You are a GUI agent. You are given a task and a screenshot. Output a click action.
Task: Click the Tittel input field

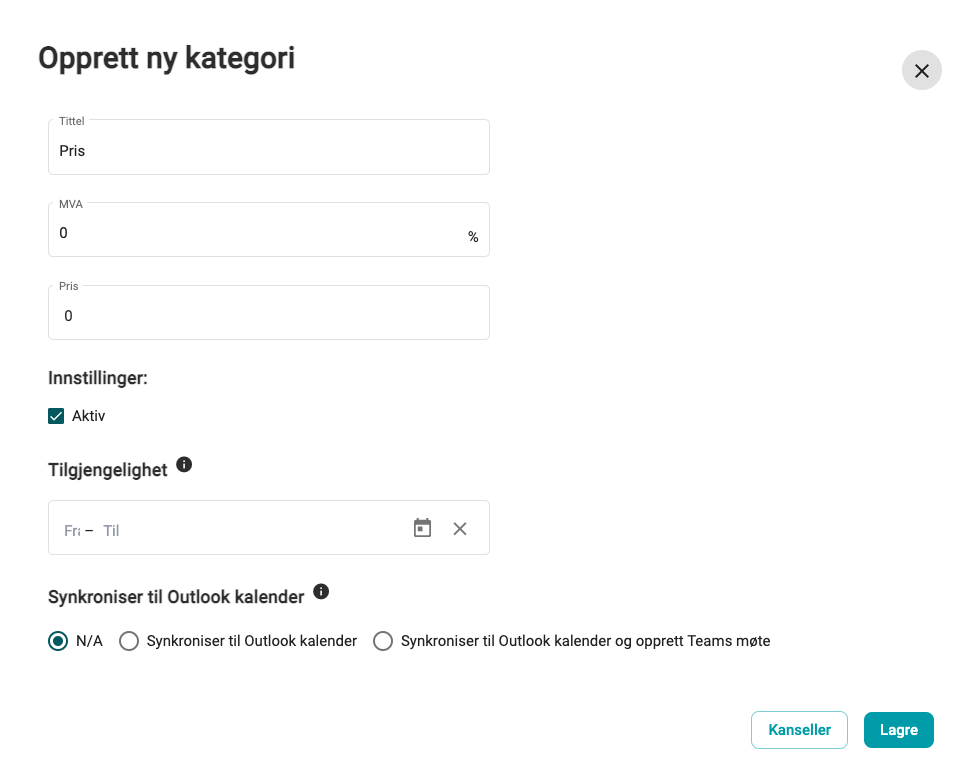pyautogui.click(x=269, y=148)
